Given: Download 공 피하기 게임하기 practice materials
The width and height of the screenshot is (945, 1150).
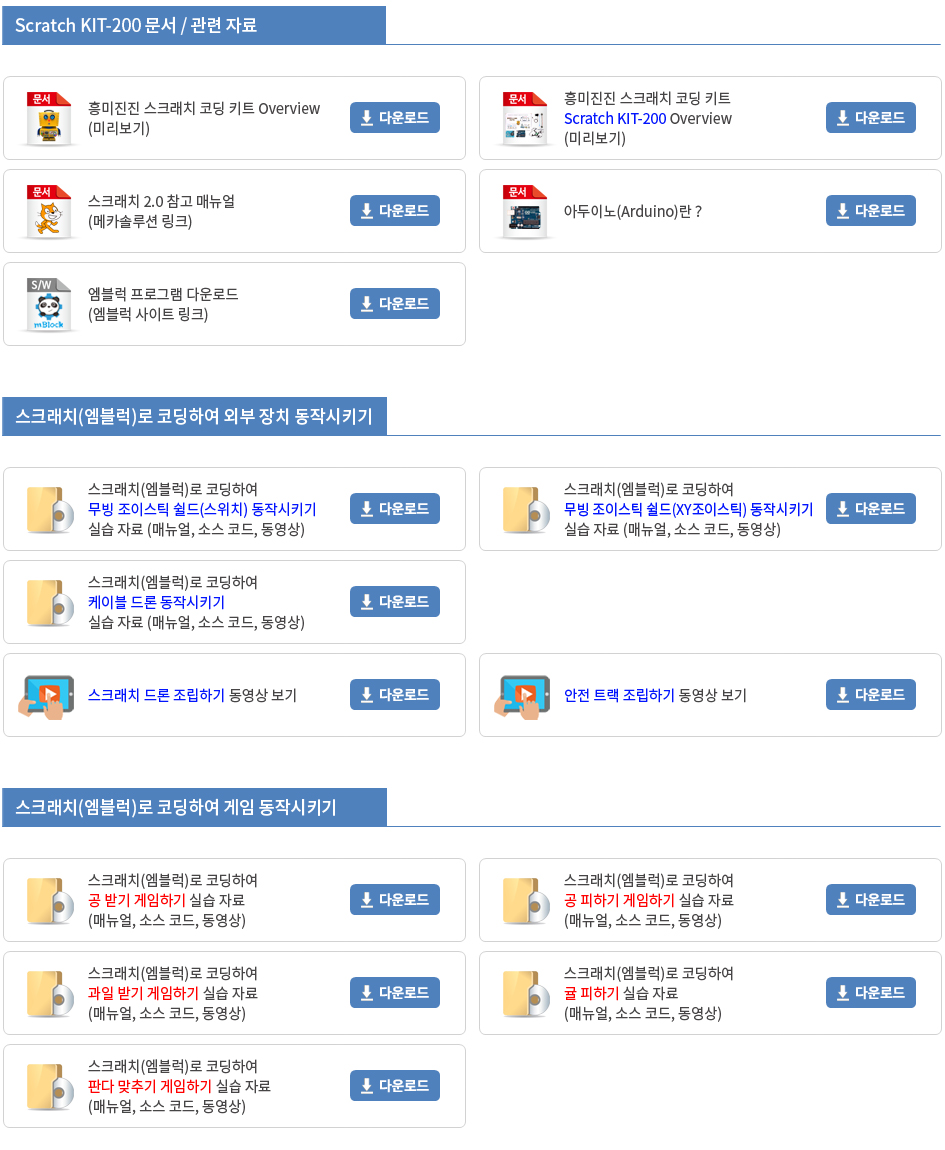Looking at the screenshot, I should coord(871,899).
